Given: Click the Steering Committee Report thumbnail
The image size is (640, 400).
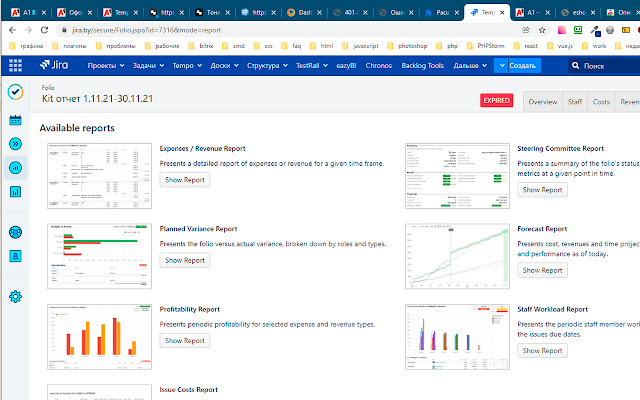Looking at the screenshot, I should tap(457, 176).
